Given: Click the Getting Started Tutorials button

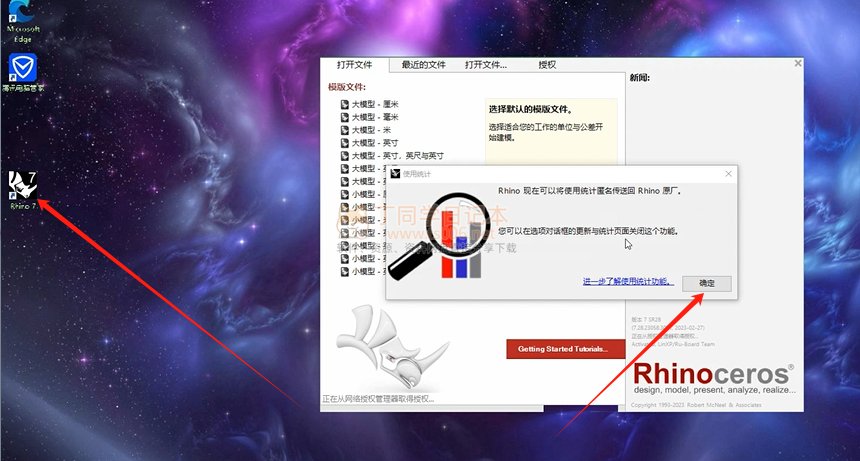Looking at the screenshot, I should coord(565,349).
